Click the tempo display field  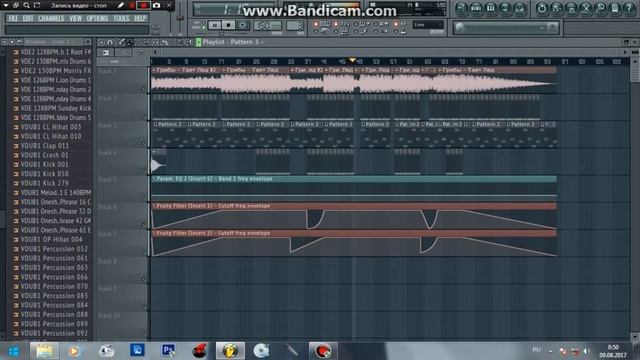[267, 26]
